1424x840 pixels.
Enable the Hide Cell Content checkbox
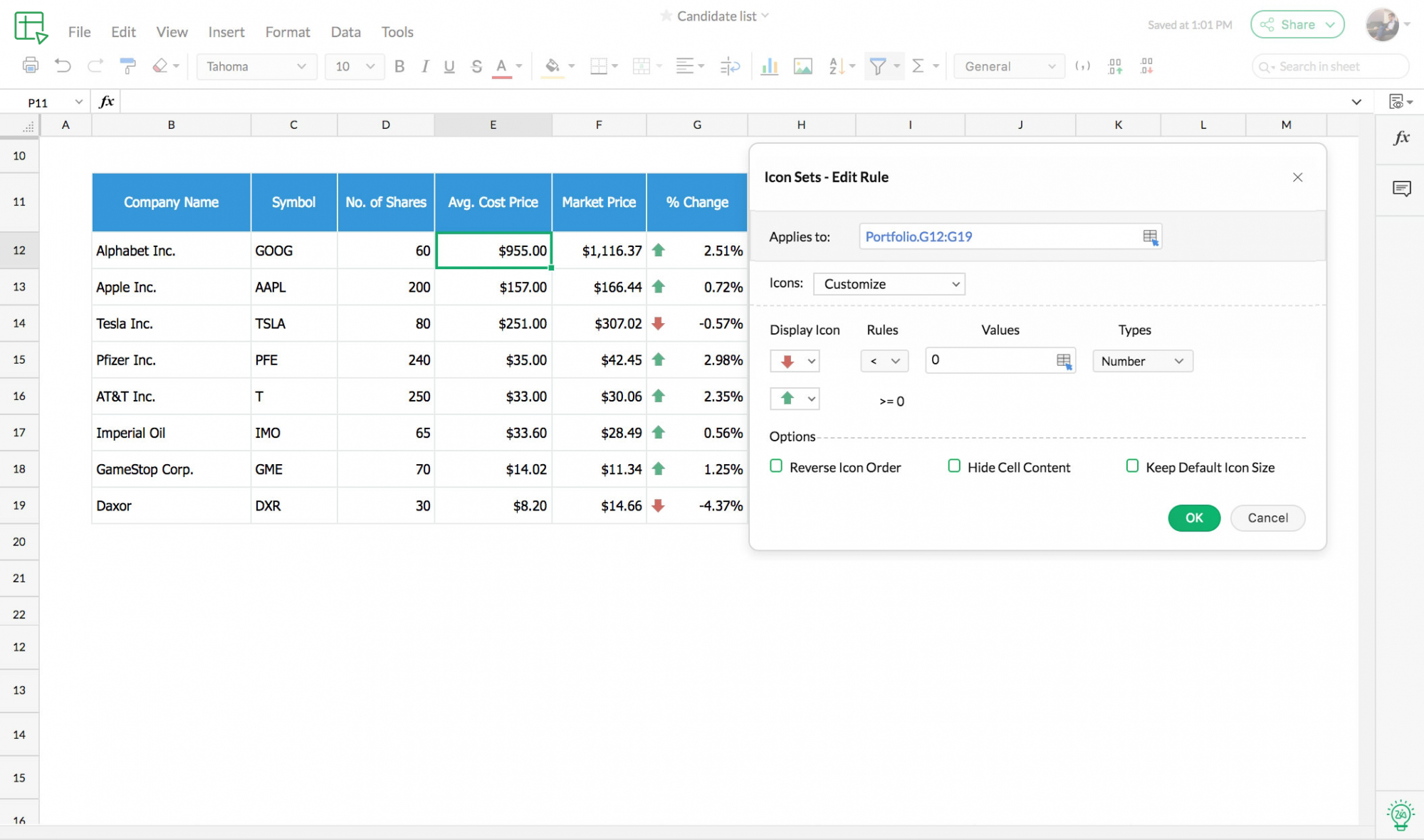point(951,467)
